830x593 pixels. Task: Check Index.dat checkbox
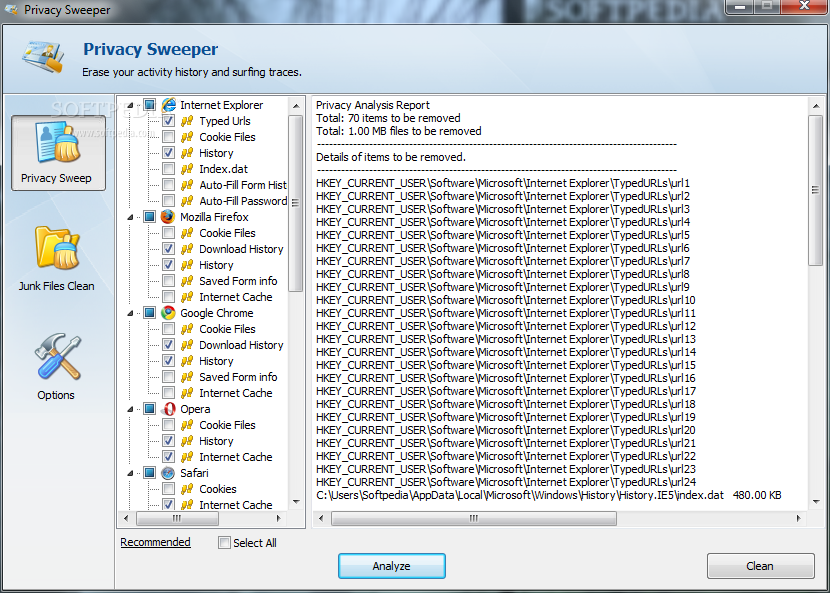168,169
